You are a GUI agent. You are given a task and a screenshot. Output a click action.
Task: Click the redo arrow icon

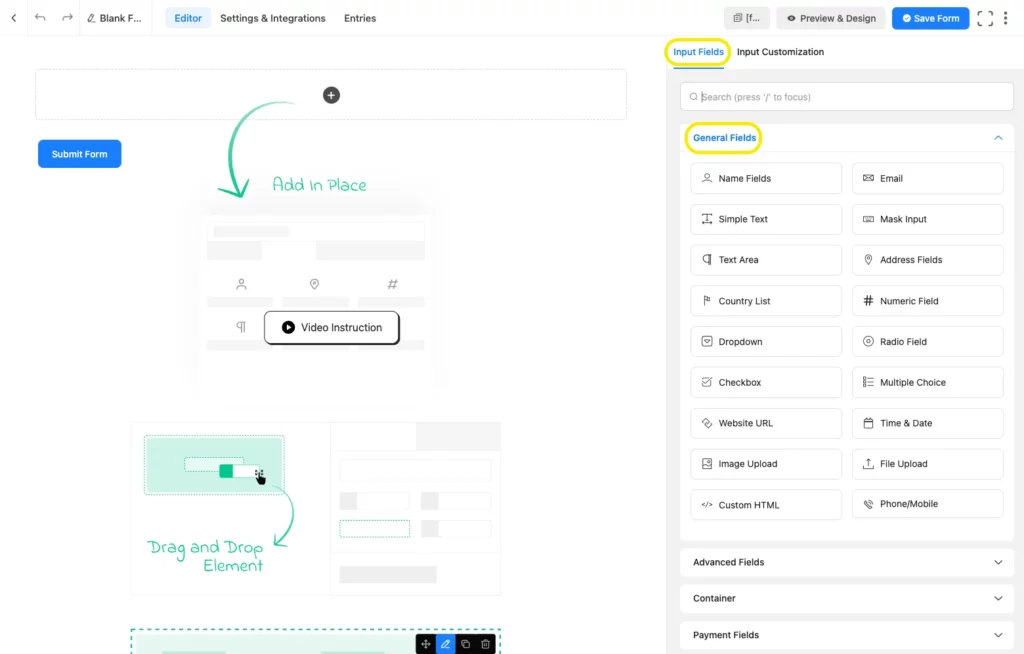(x=67, y=18)
